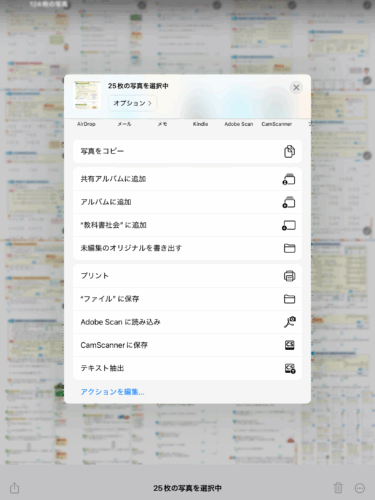Tap the selected photos preview thumbnail
Viewport: 375px width, 500px height.
(x=87, y=95)
